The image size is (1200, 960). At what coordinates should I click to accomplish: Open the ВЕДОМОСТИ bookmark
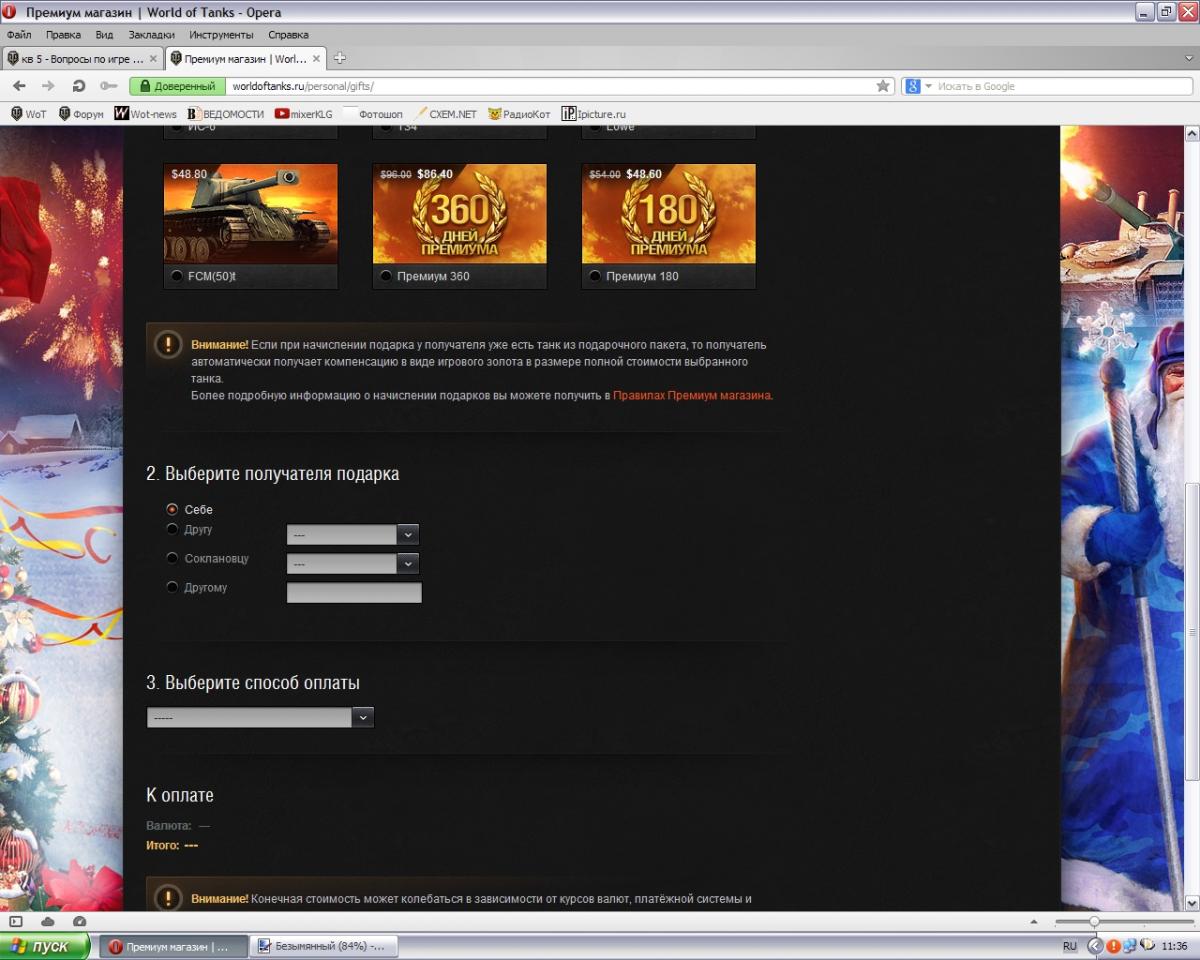coord(226,114)
